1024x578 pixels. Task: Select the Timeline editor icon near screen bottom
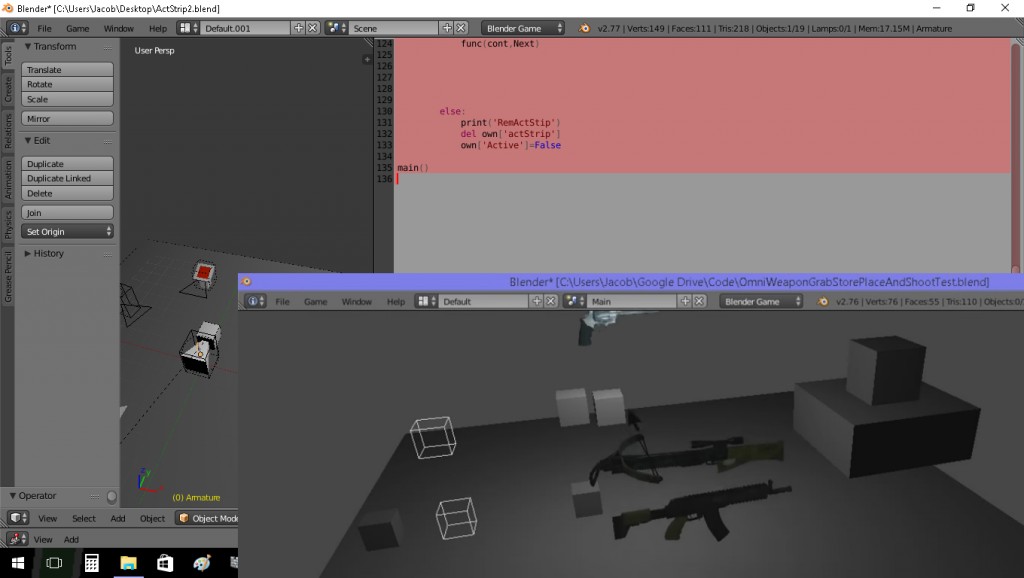[14, 539]
